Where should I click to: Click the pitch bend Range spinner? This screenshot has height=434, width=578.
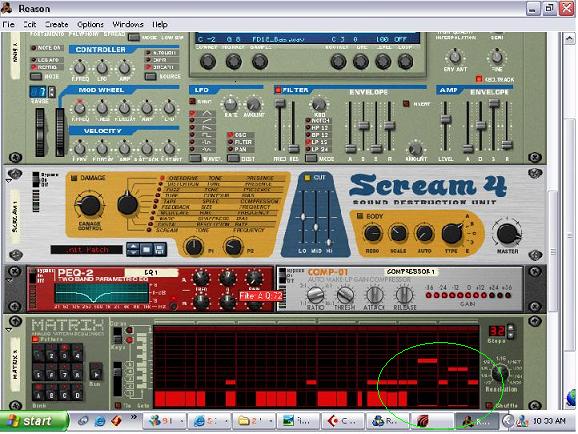pyautogui.click(x=52, y=91)
